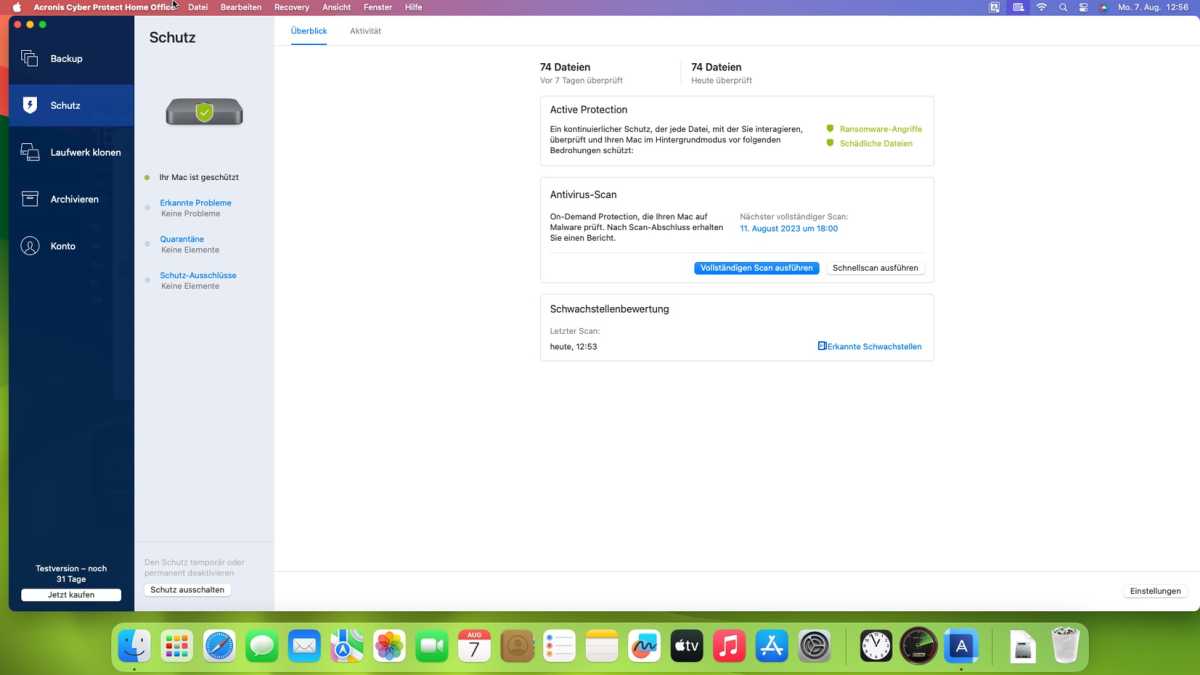Screen dimensions: 1200x675
Task: Open Freeform from the Dock
Action: point(644,646)
